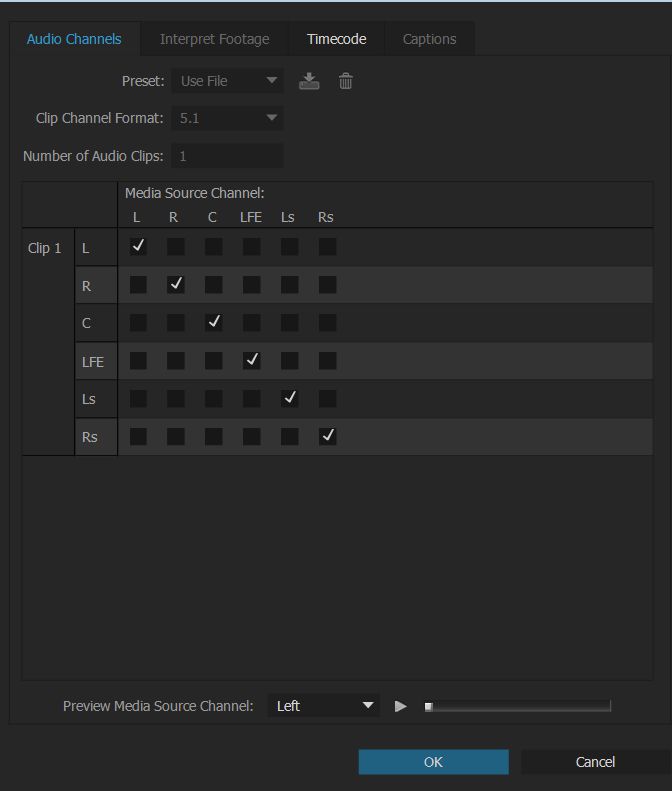Click the Cancel button
The height and width of the screenshot is (791, 672).
[x=595, y=762]
